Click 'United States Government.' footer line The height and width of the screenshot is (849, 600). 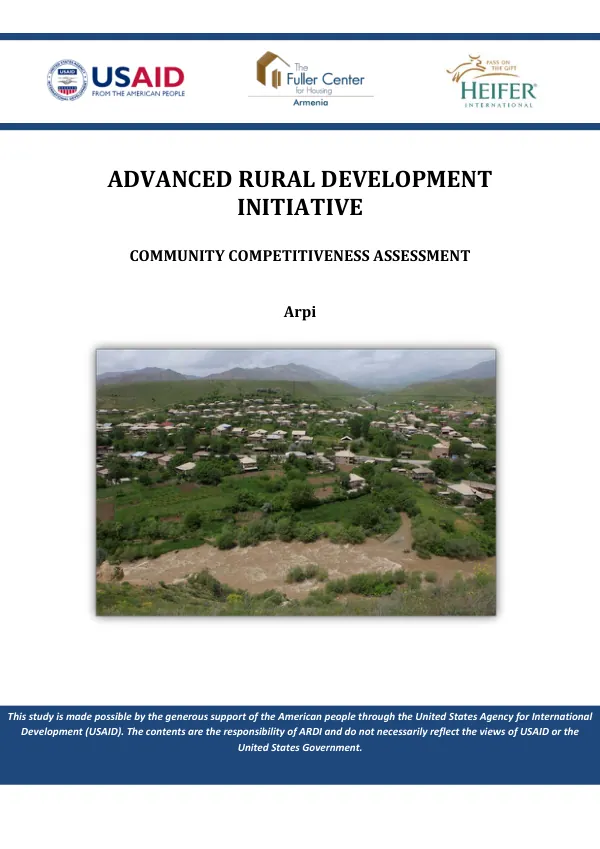point(300,747)
